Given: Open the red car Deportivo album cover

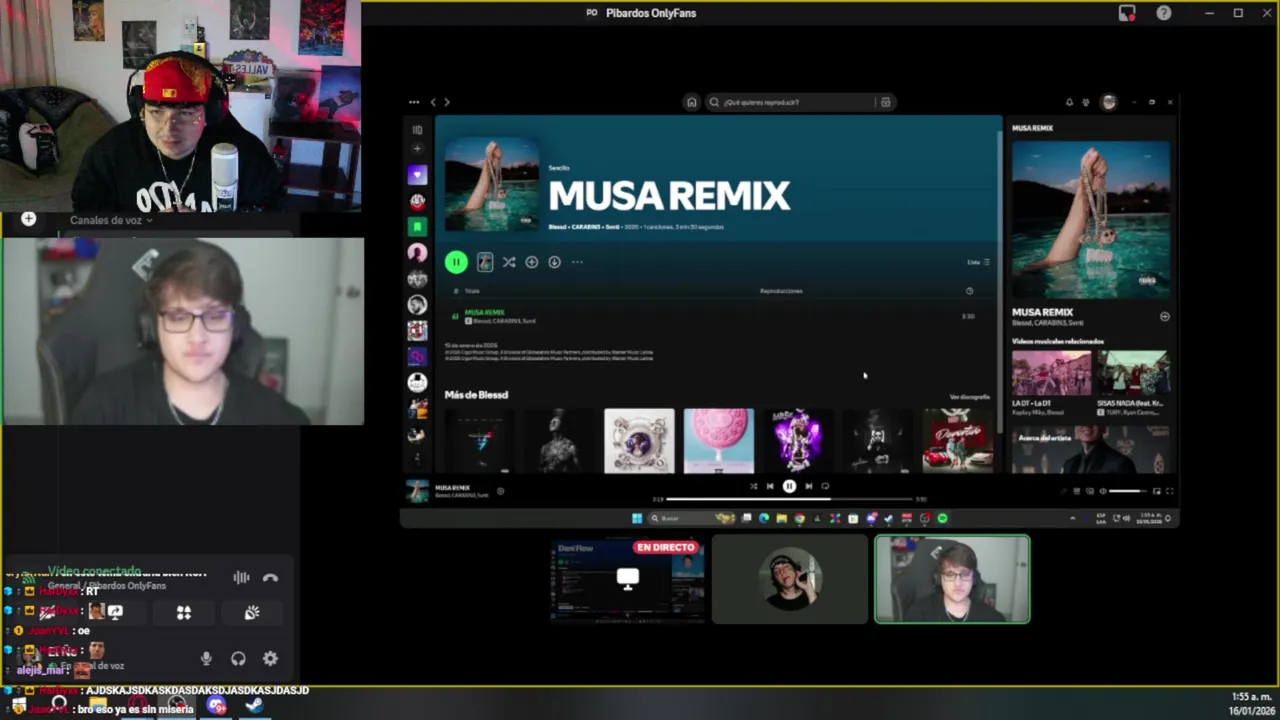Looking at the screenshot, I should (x=958, y=440).
